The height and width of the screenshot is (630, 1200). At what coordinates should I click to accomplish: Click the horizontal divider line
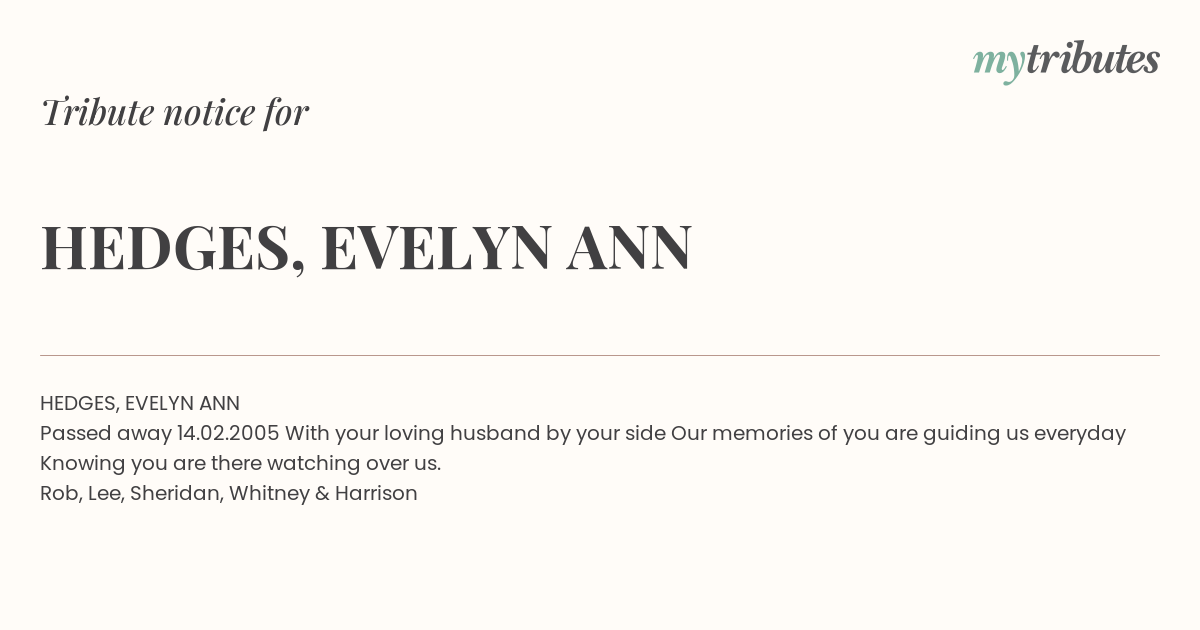pyautogui.click(x=600, y=355)
